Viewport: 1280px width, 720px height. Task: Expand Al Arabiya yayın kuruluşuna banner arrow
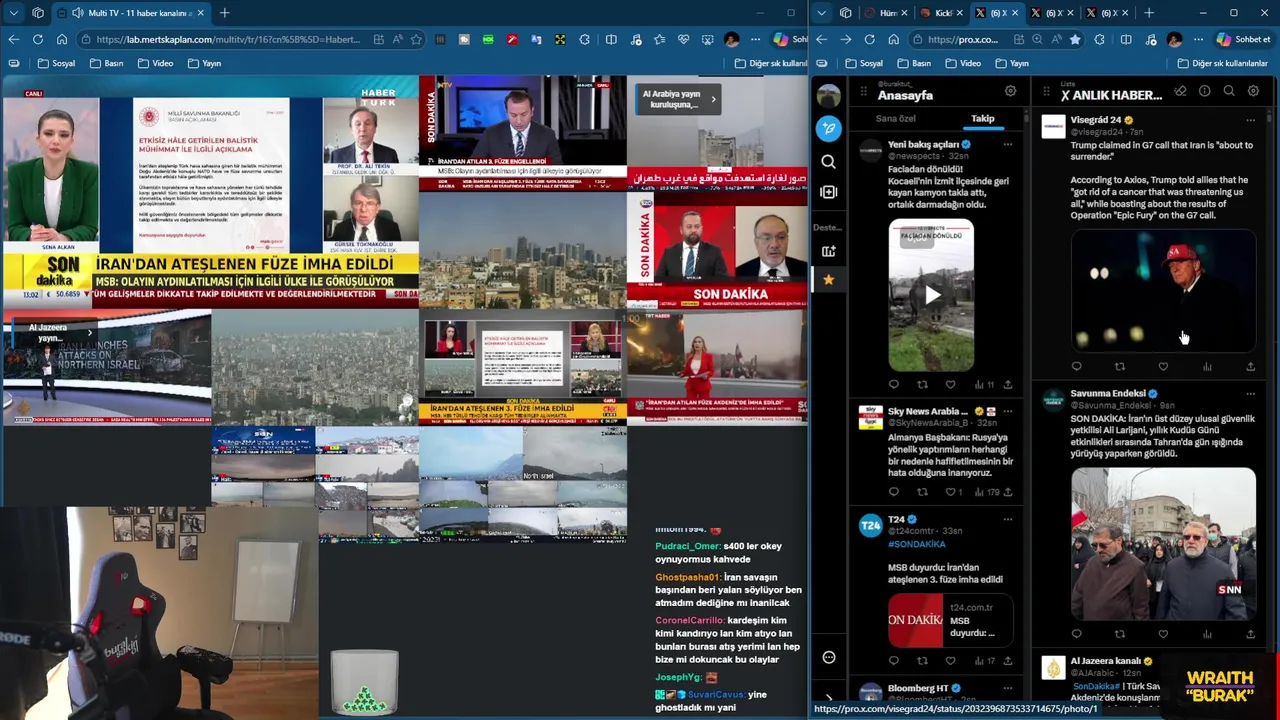(713, 99)
